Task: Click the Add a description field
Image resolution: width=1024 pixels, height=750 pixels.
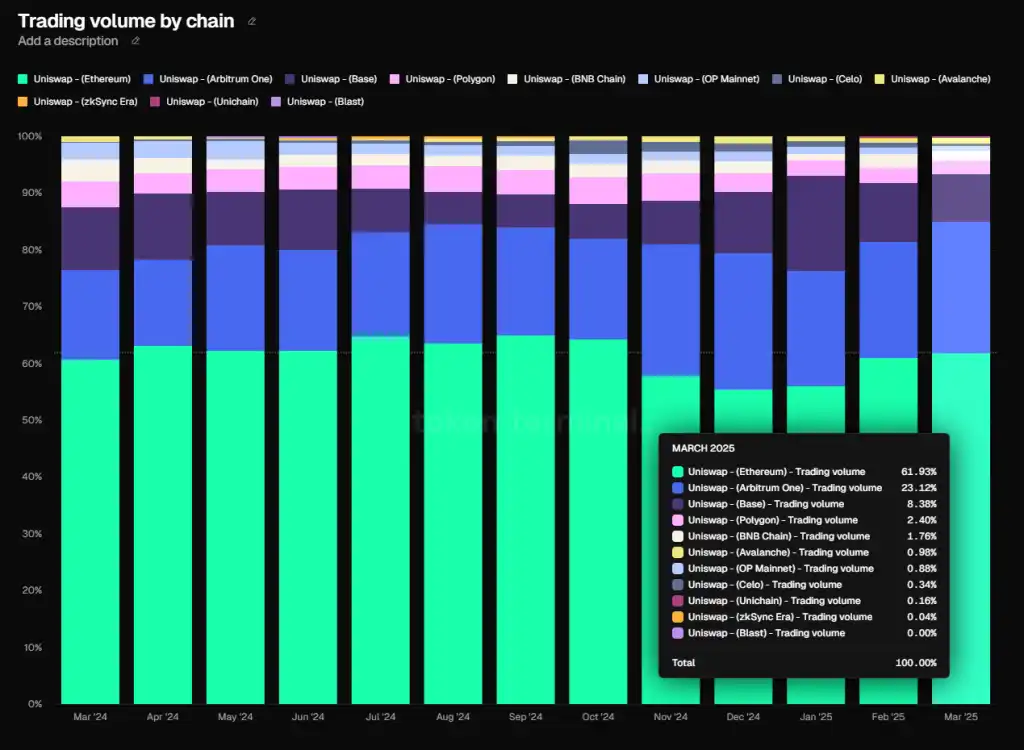Action: pyautogui.click(x=68, y=41)
